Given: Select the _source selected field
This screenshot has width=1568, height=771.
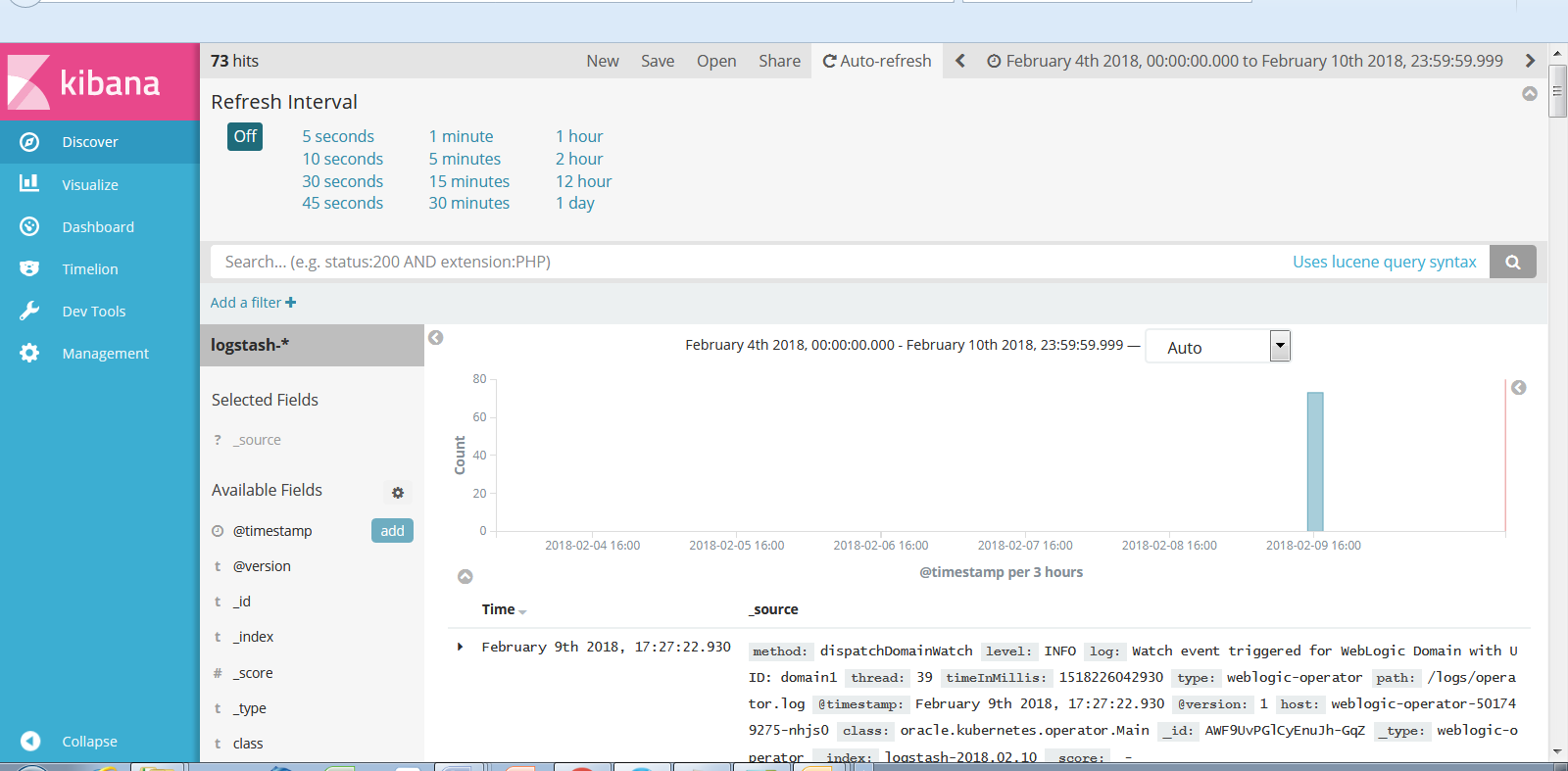Looking at the screenshot, I should click(257, 440).
